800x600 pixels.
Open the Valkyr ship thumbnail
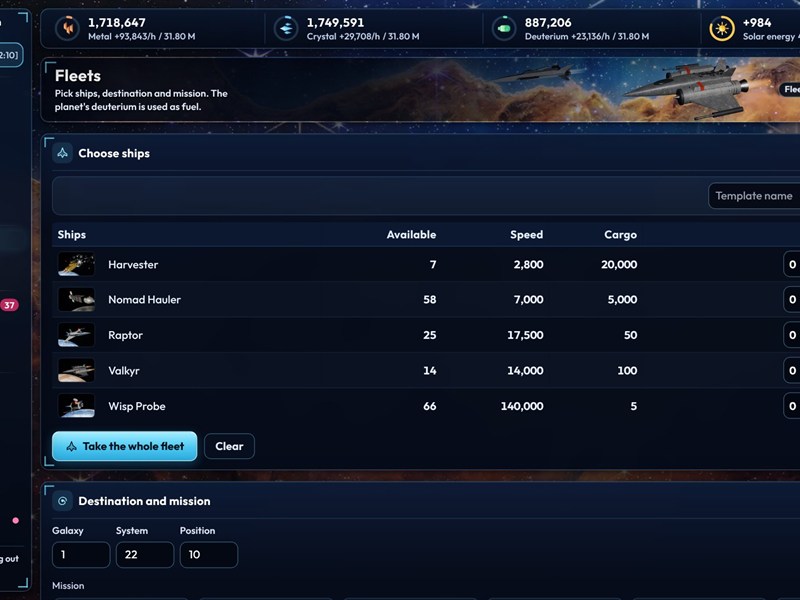(x=76, y=370)
